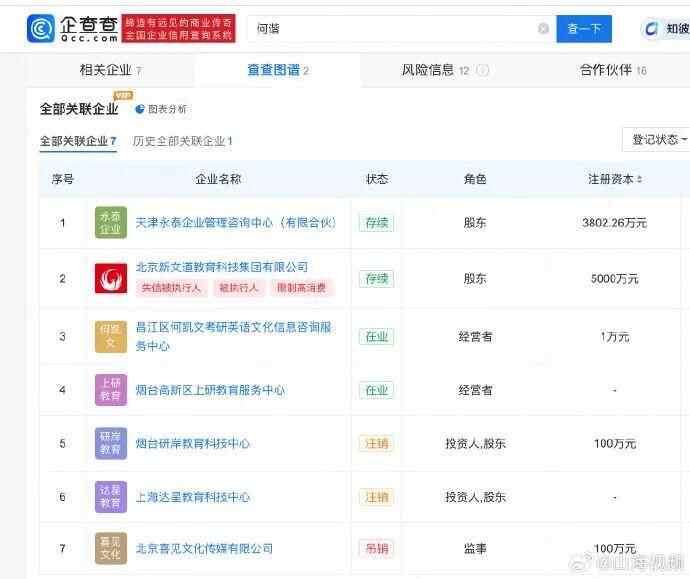The height and width of the screenshot is (579, 690).
Task: Click the search field containing 何凯
Action: pyautogui.click(x=390, y=29)
